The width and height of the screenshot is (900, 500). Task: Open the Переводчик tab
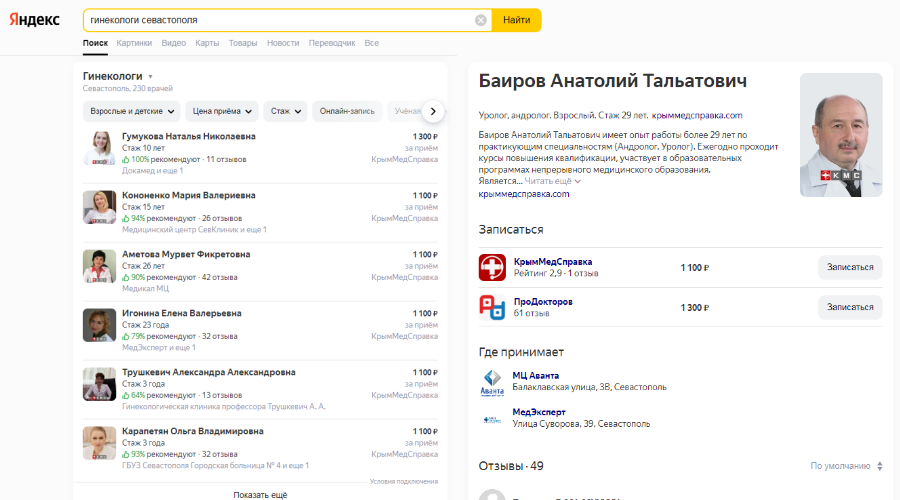pos(332,43)
